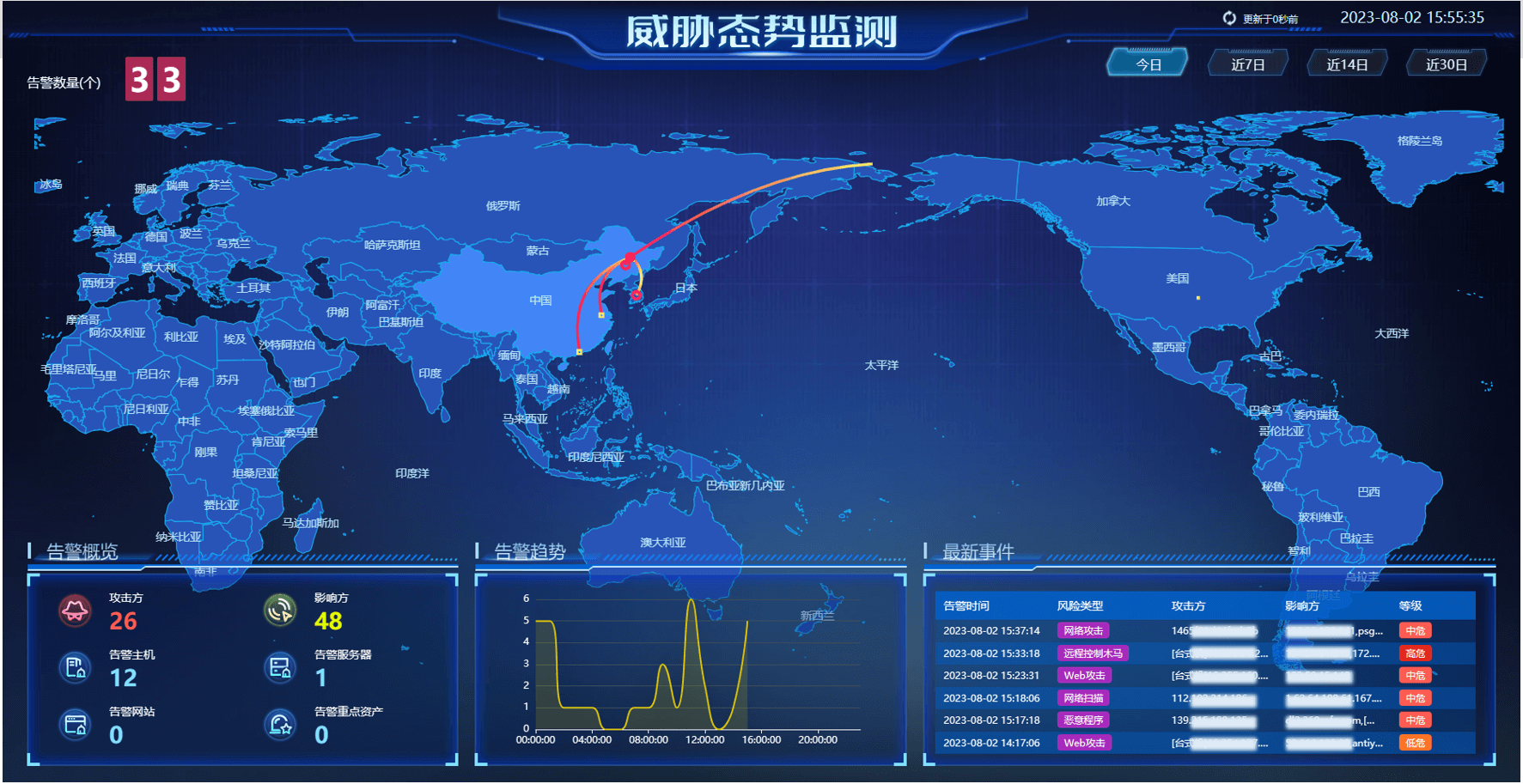
Task: Click the 攻击方 hacker icon
Action: coord(75,611)
